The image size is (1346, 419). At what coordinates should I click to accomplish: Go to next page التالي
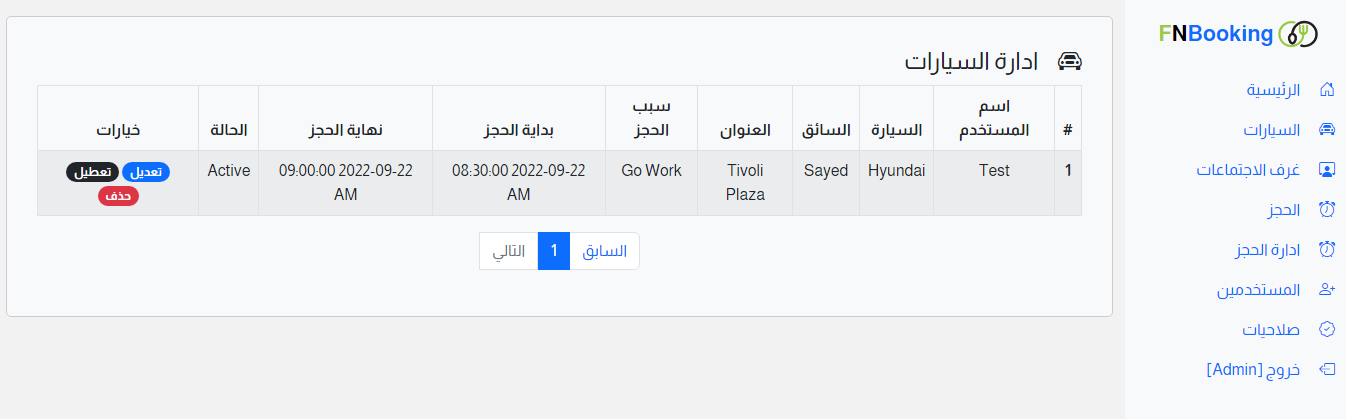pyautogui.click(x=509, y=251)
